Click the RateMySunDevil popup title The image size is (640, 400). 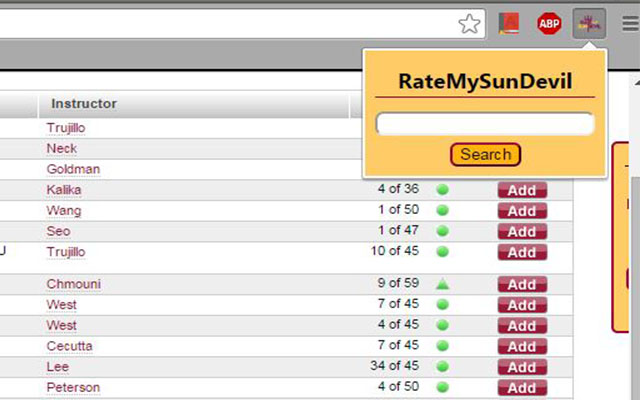point(485,81)
